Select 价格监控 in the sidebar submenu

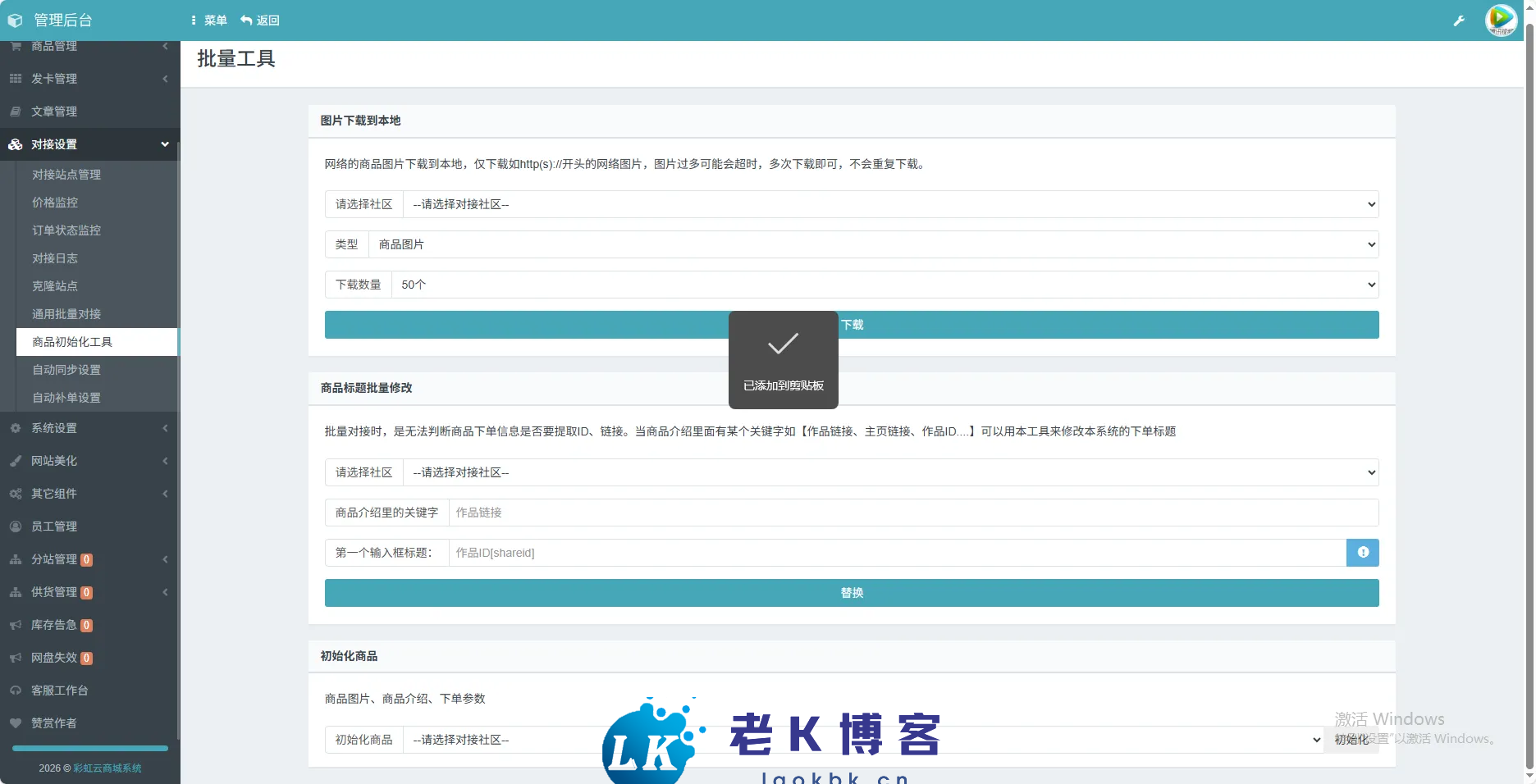[x=55, y=203]
